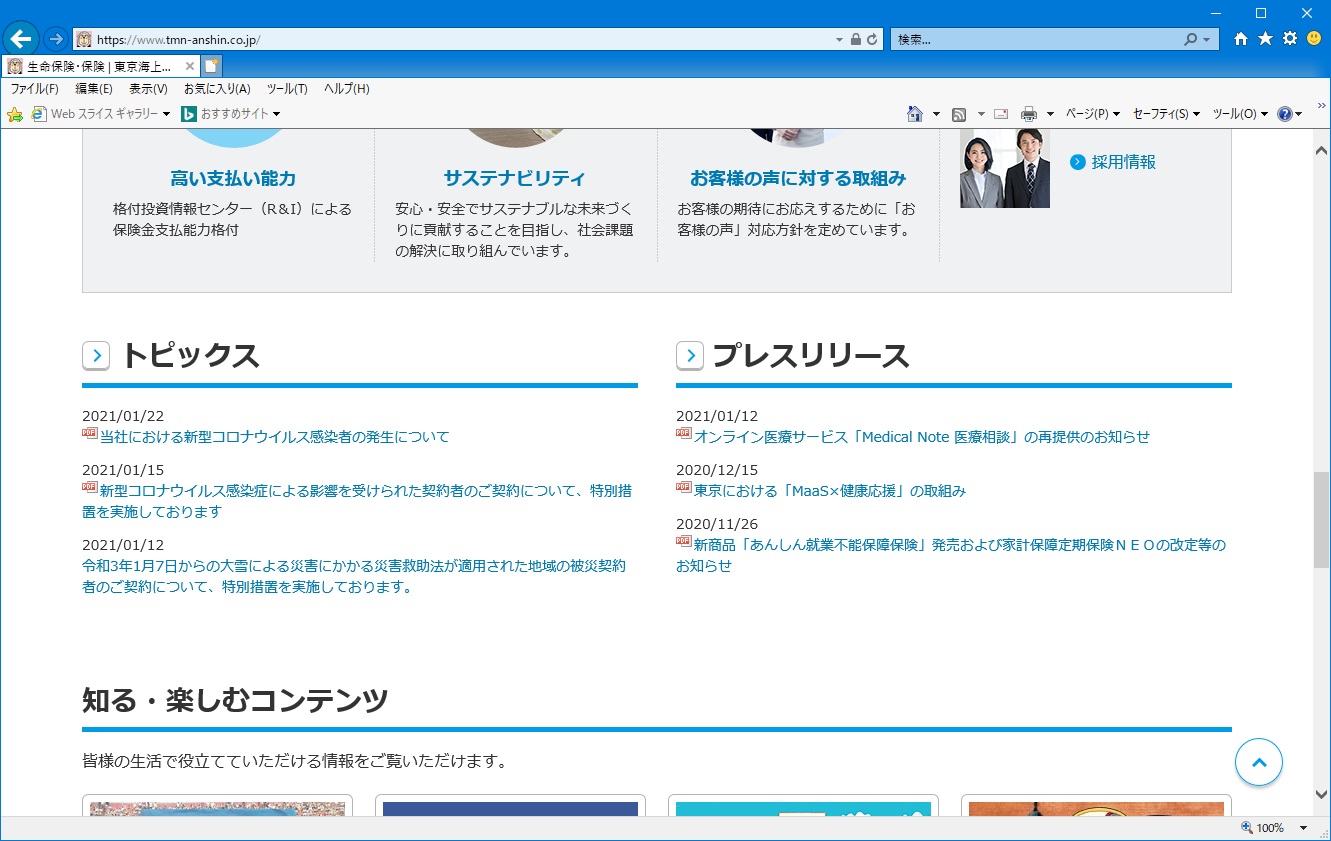This screenshot has height=841, width=1331.
Task: Open the おすすめサイト dropdown
Action: (x=231, y=114)
